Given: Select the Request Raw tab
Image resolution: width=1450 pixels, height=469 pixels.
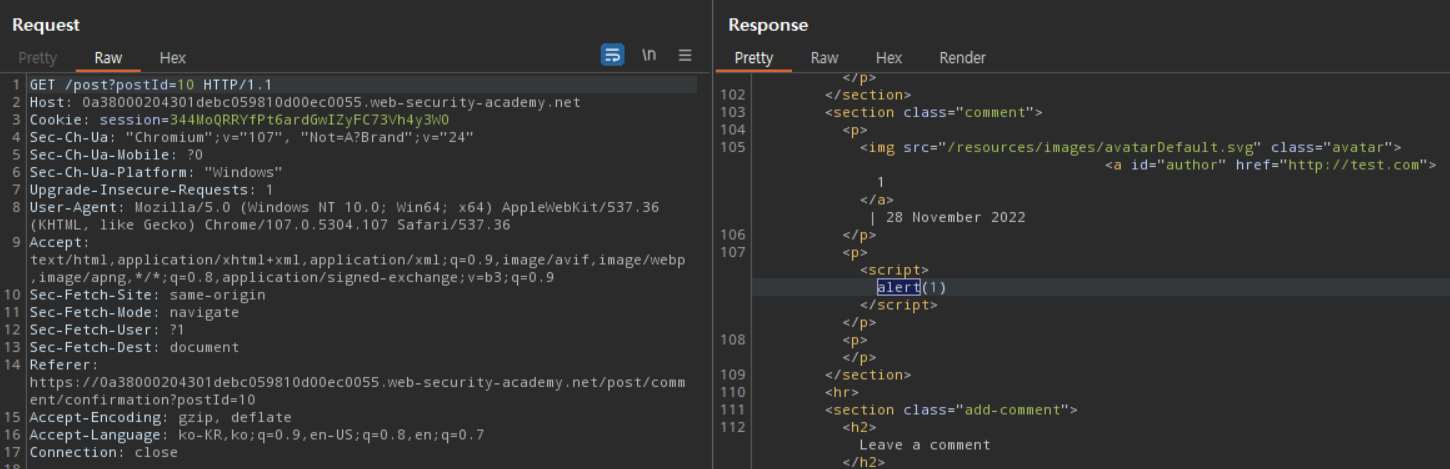Looking at the screenshot, I should pyautogui.click(x=108, y=58).
